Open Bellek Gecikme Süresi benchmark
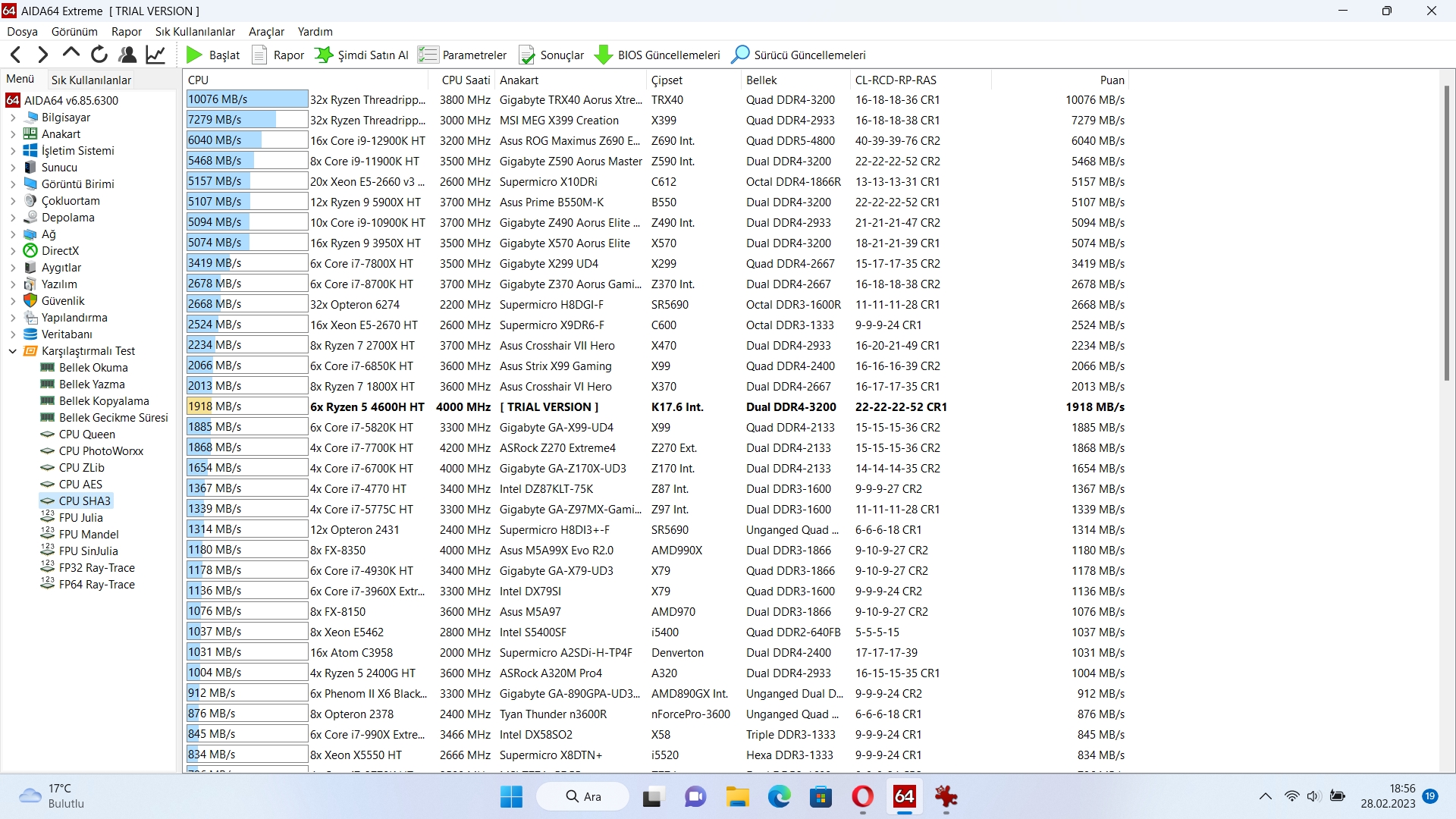 pyautogui.click(x=105, y=418)
